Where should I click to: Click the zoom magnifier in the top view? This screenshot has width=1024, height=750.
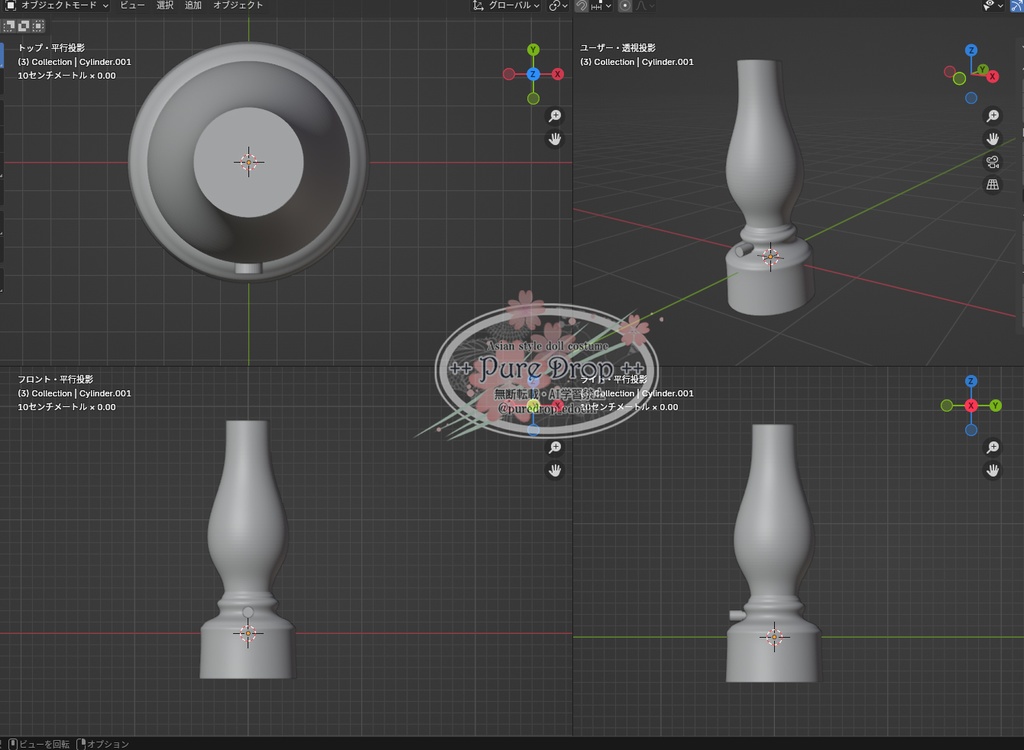554,116
